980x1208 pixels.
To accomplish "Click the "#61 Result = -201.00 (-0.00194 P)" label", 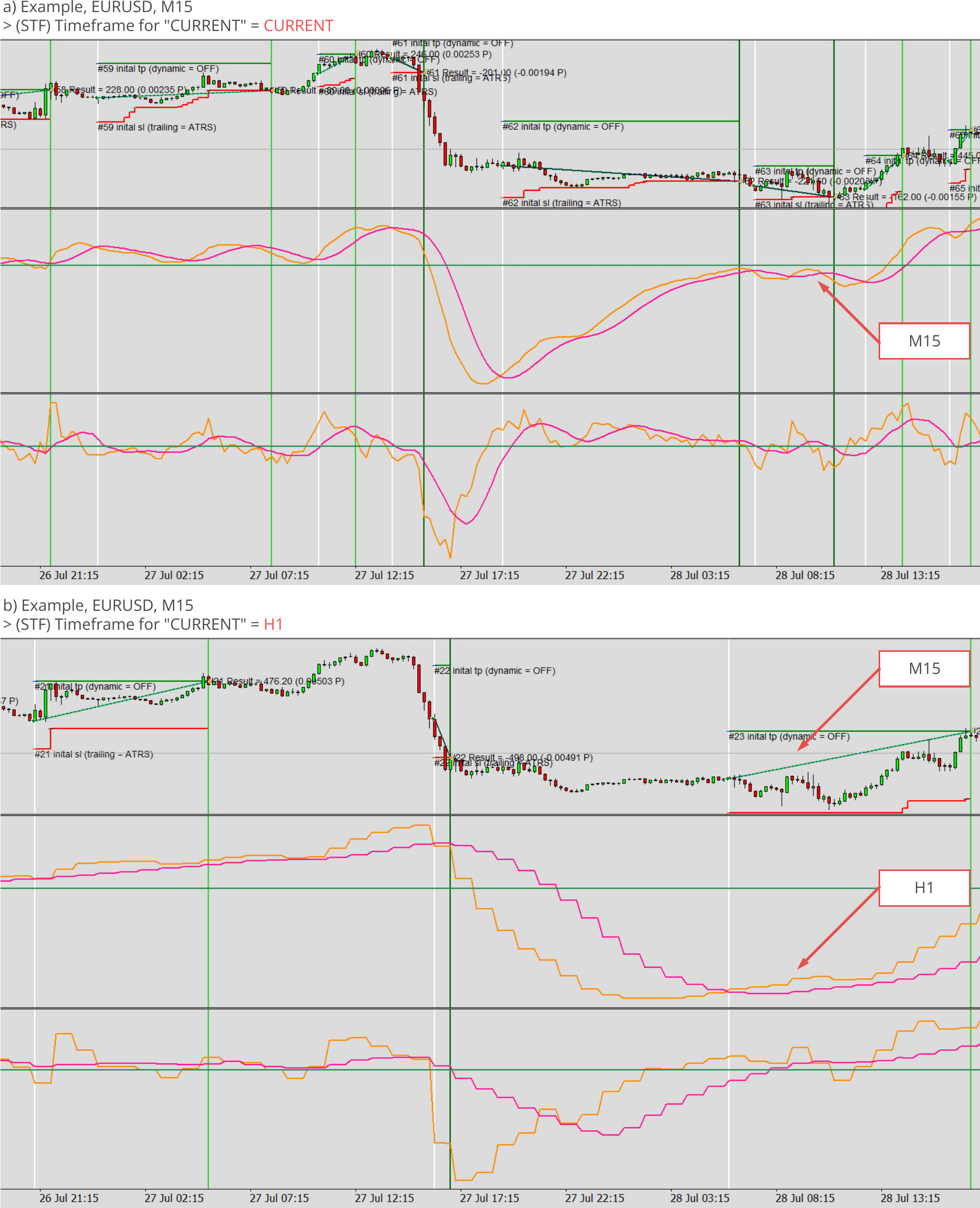I will (496, 73).
